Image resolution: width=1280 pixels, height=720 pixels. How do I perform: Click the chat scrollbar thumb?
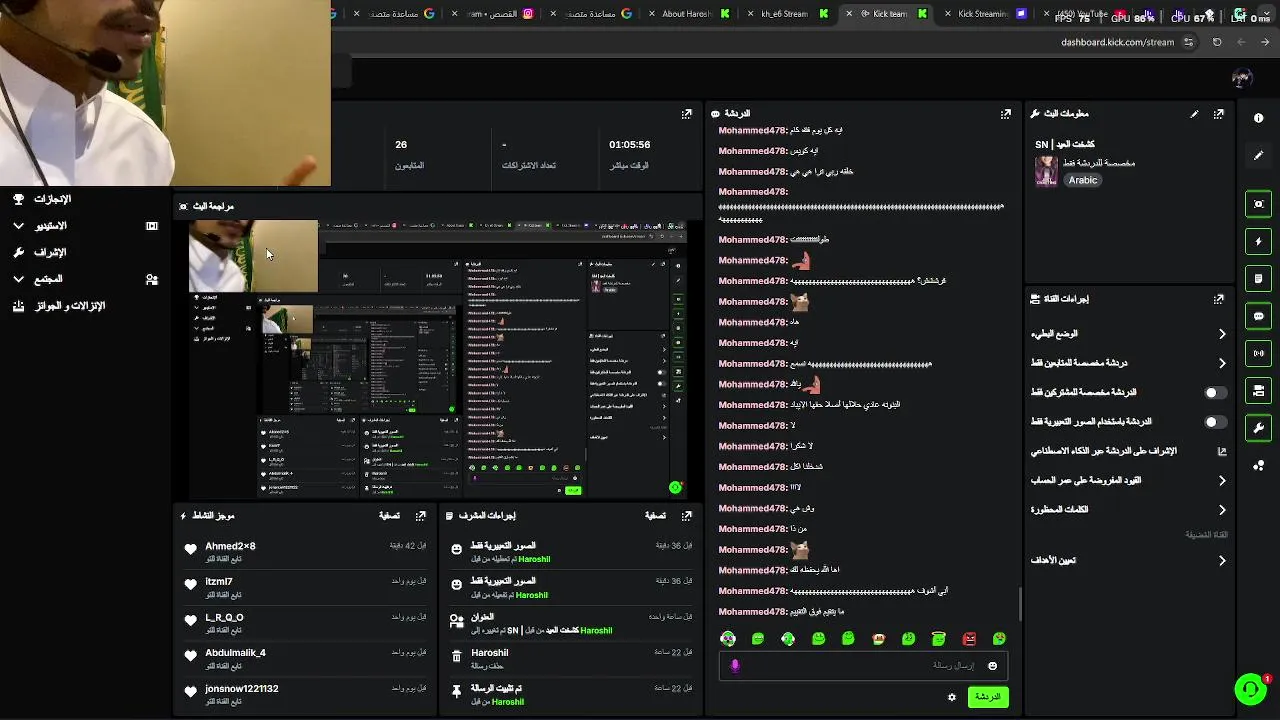(x=1019, y=604)
